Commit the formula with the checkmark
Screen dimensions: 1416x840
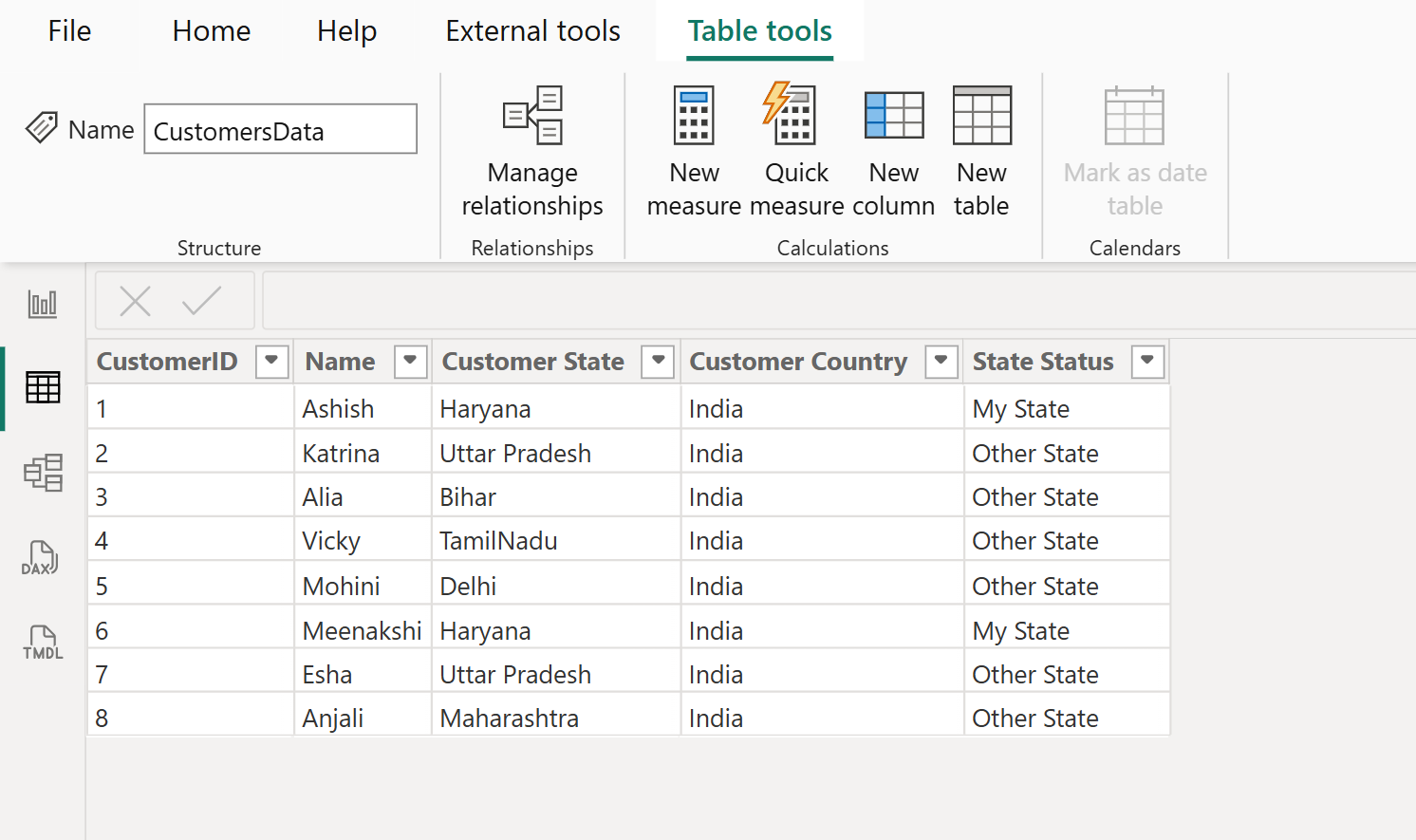point(201,300)
